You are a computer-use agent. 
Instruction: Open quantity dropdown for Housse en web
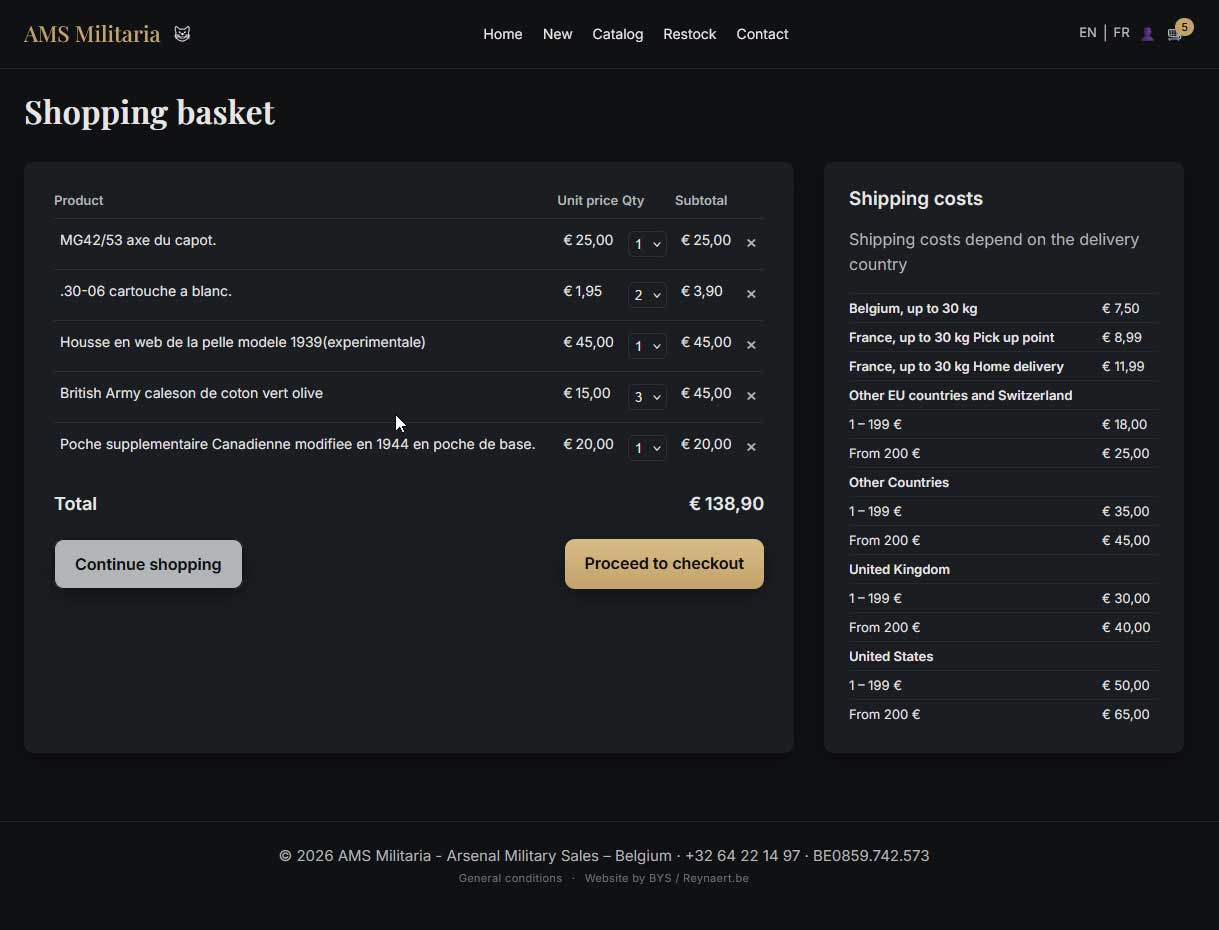point(647,346)
